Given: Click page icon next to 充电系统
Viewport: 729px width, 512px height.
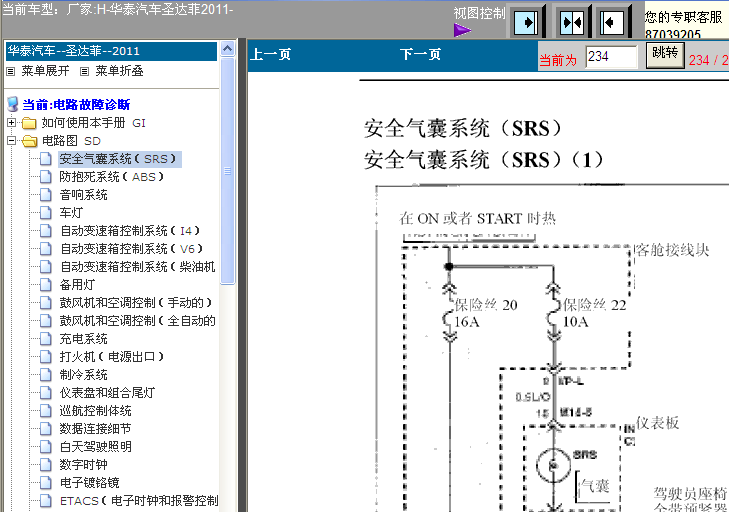Looking at the screenshot, I should 46,339.
